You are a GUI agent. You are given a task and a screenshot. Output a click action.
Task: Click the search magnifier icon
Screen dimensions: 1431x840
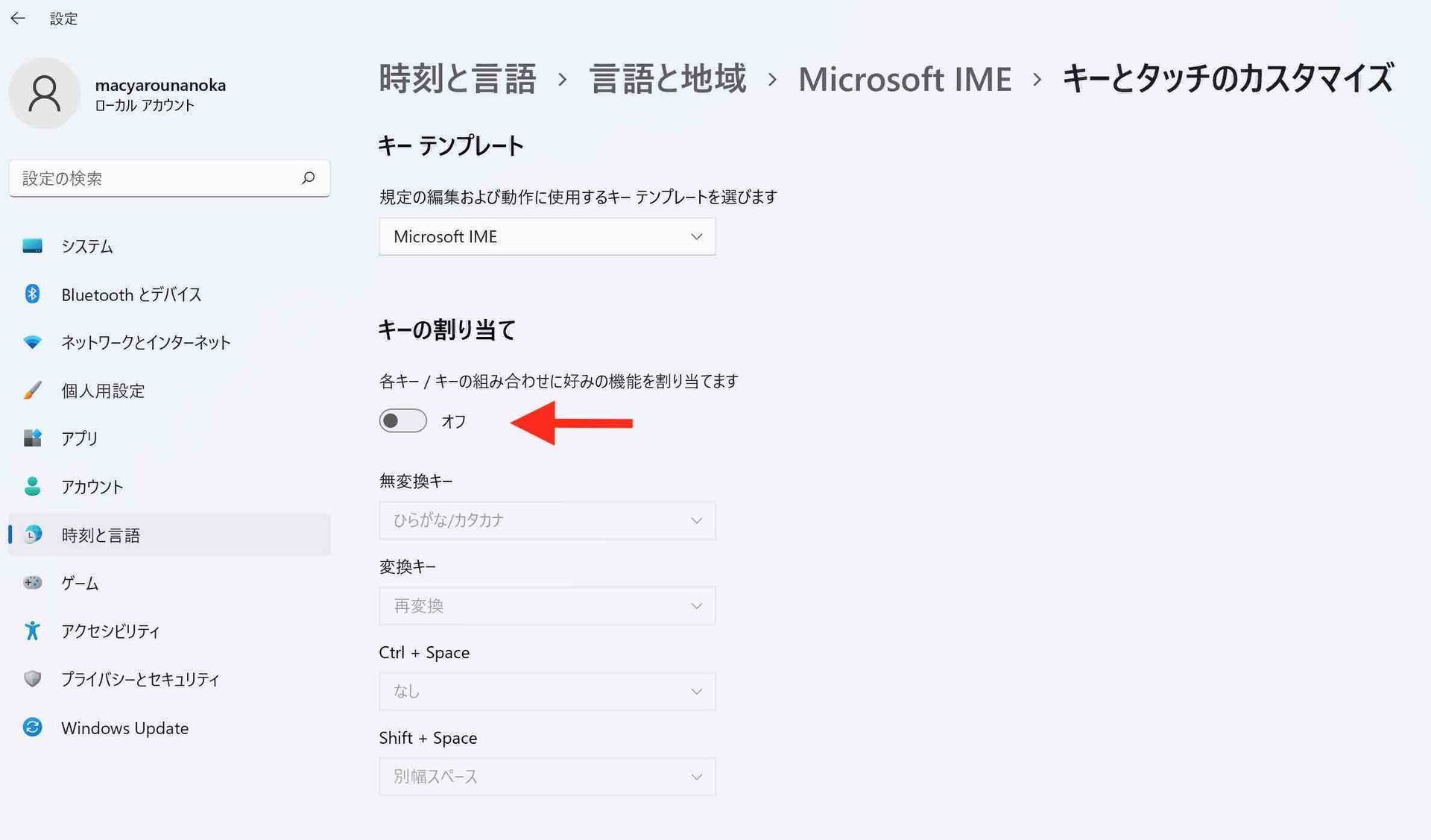click(x=308, y=177)
